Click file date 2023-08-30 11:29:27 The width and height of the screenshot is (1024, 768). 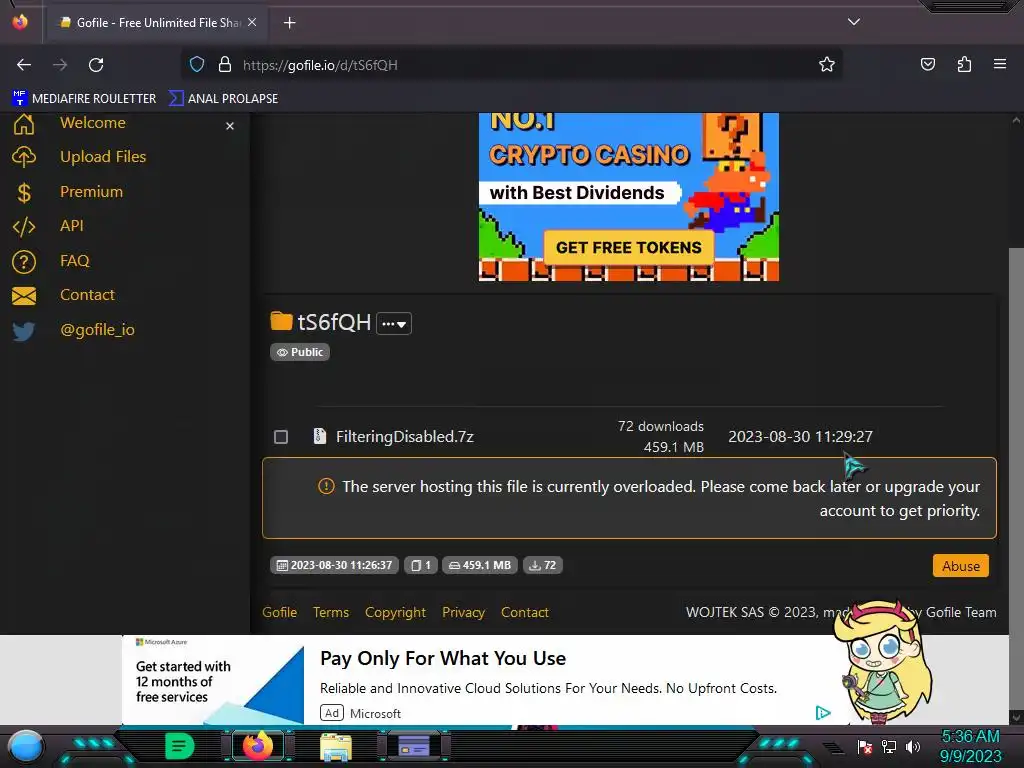click(800, 437)
